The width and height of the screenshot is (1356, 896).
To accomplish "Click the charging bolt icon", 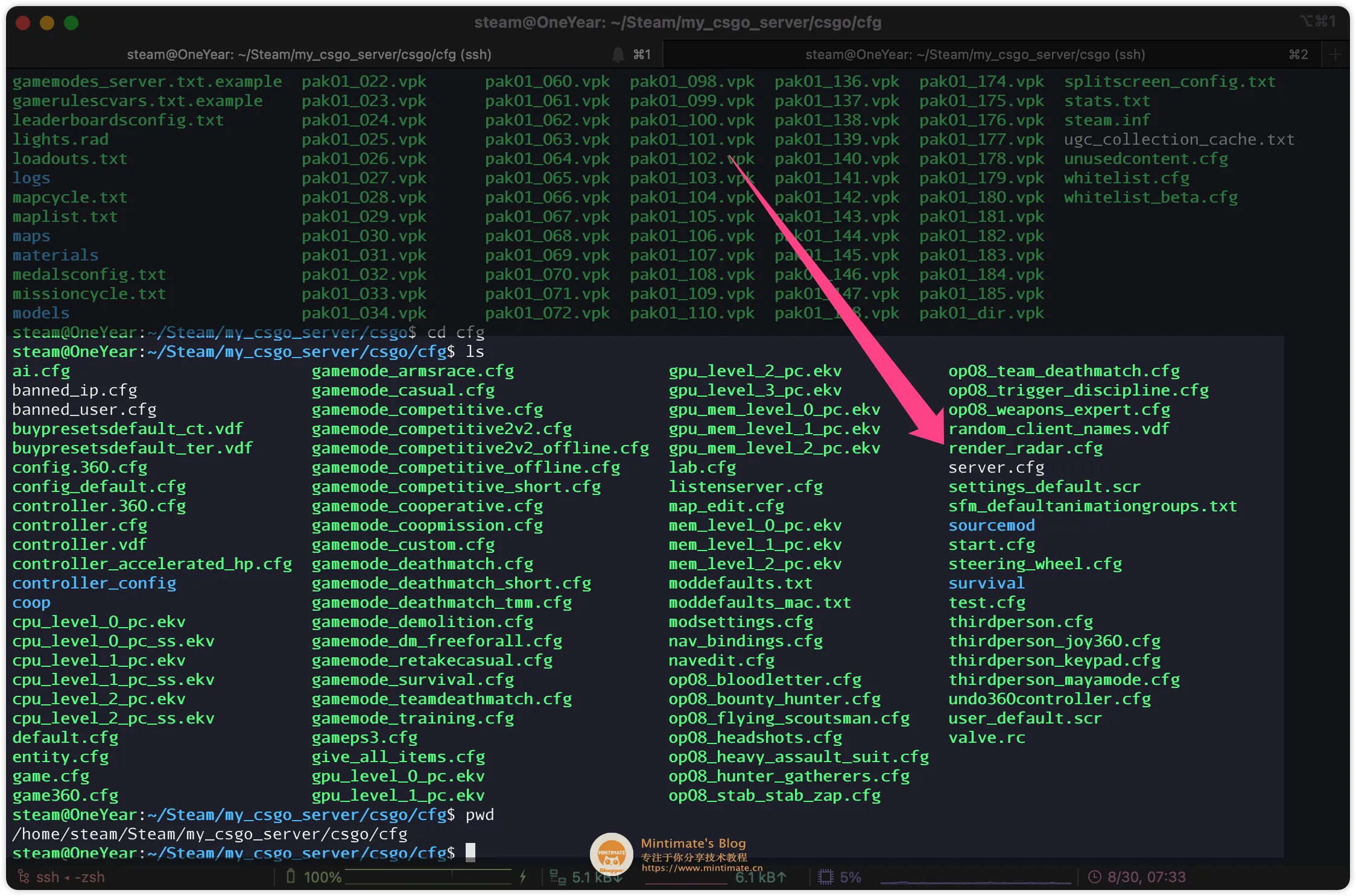I will pyautogui.click(x=523, y=876).
